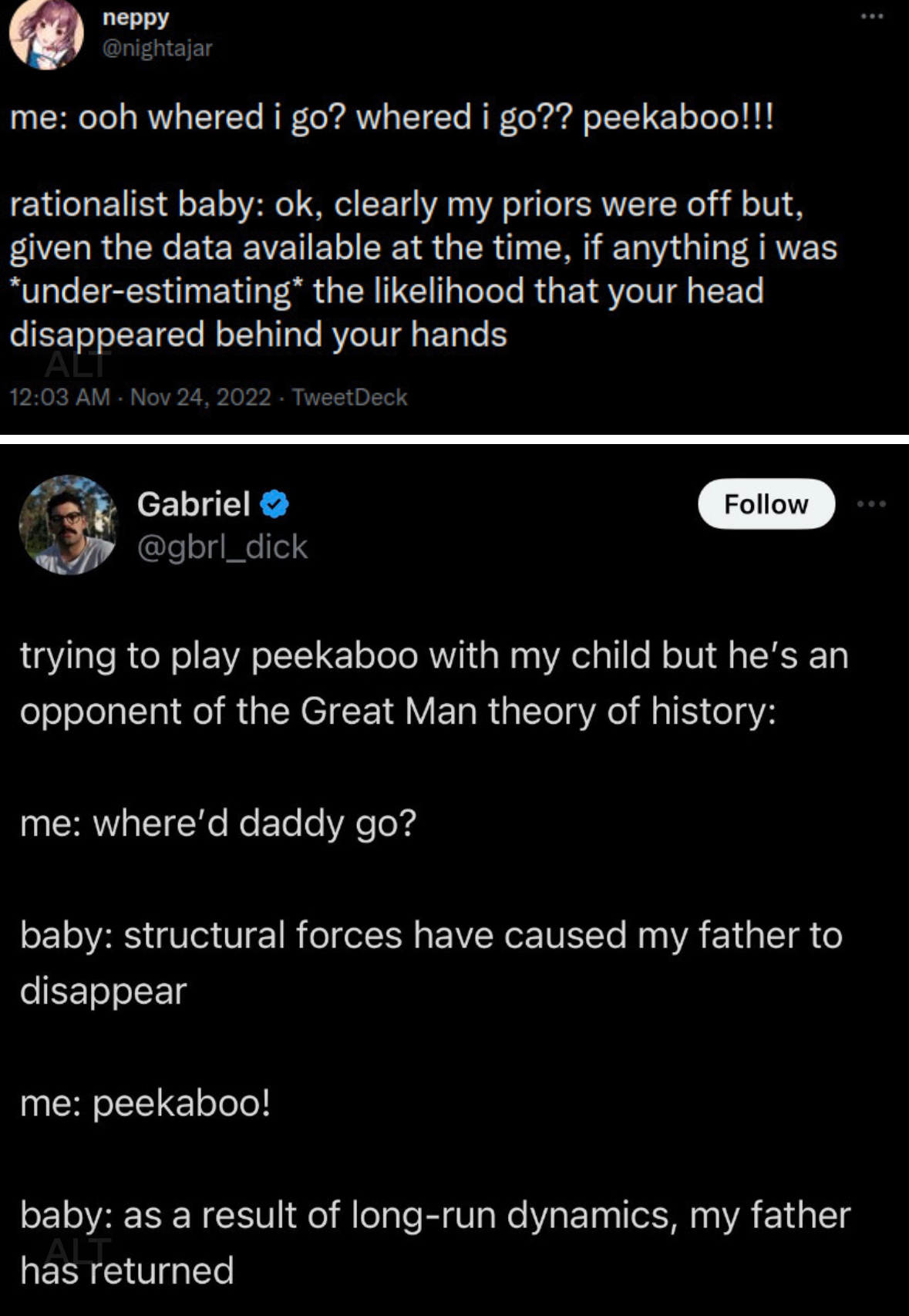Show ALT description on neppy's tweet
909x1316 pixels.
coord(77,364)
